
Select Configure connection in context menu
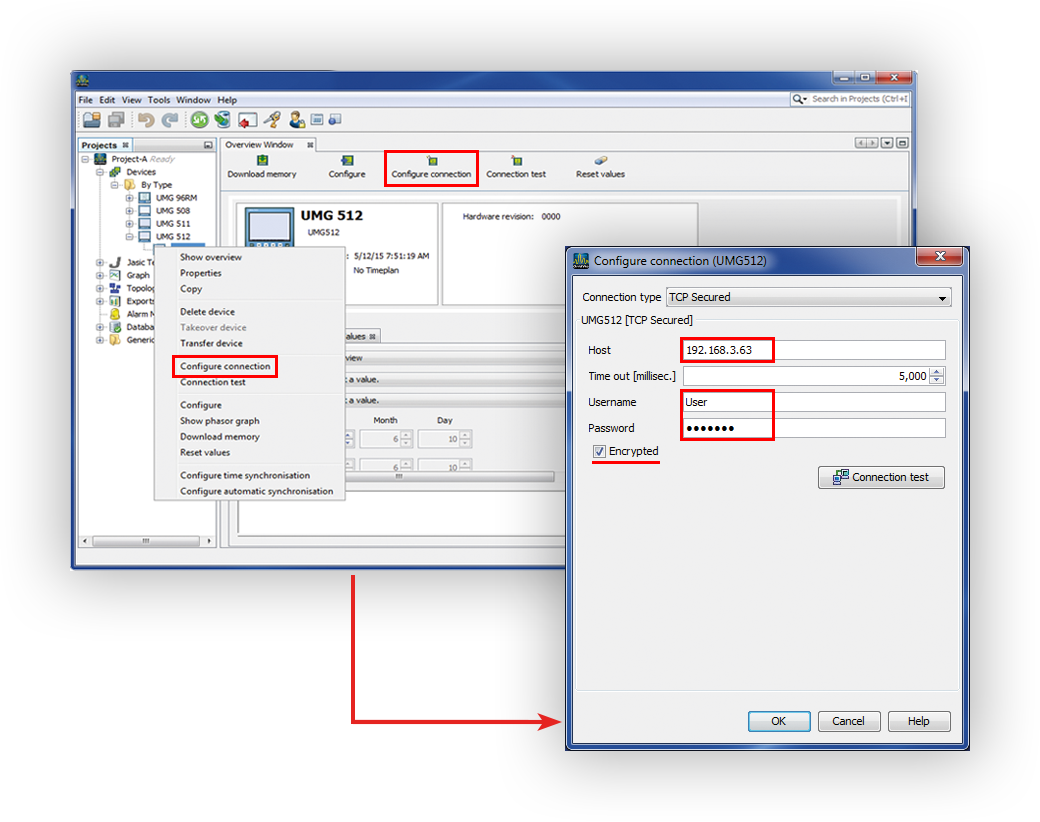point(225,367)
